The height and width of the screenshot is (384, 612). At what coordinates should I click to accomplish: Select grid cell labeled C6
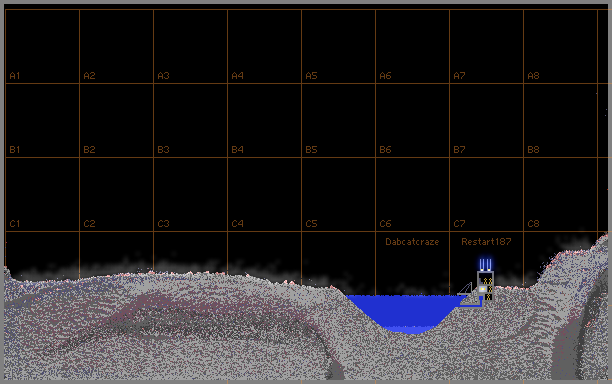click(412, 194)
